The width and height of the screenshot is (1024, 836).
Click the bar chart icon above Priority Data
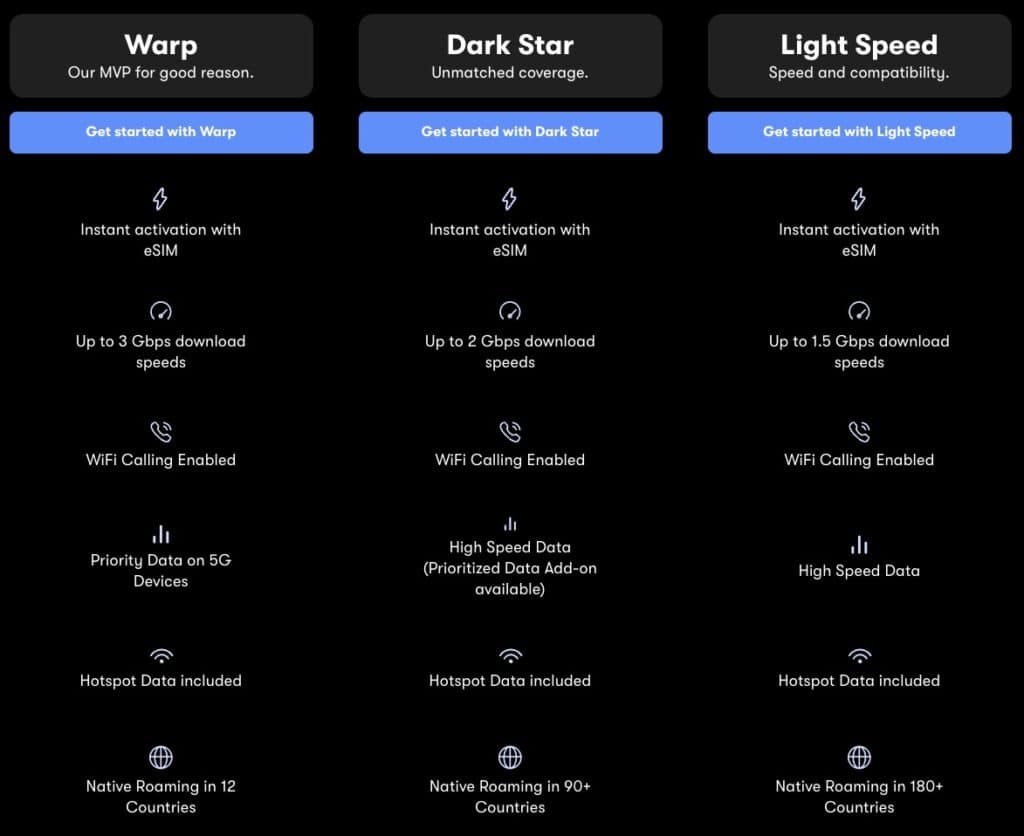[x=161, y=534]
